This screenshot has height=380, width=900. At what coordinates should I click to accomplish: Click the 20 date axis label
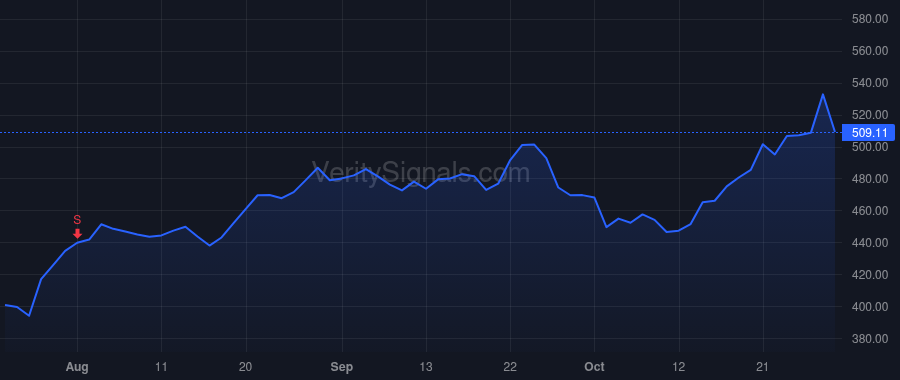(246, 367)
